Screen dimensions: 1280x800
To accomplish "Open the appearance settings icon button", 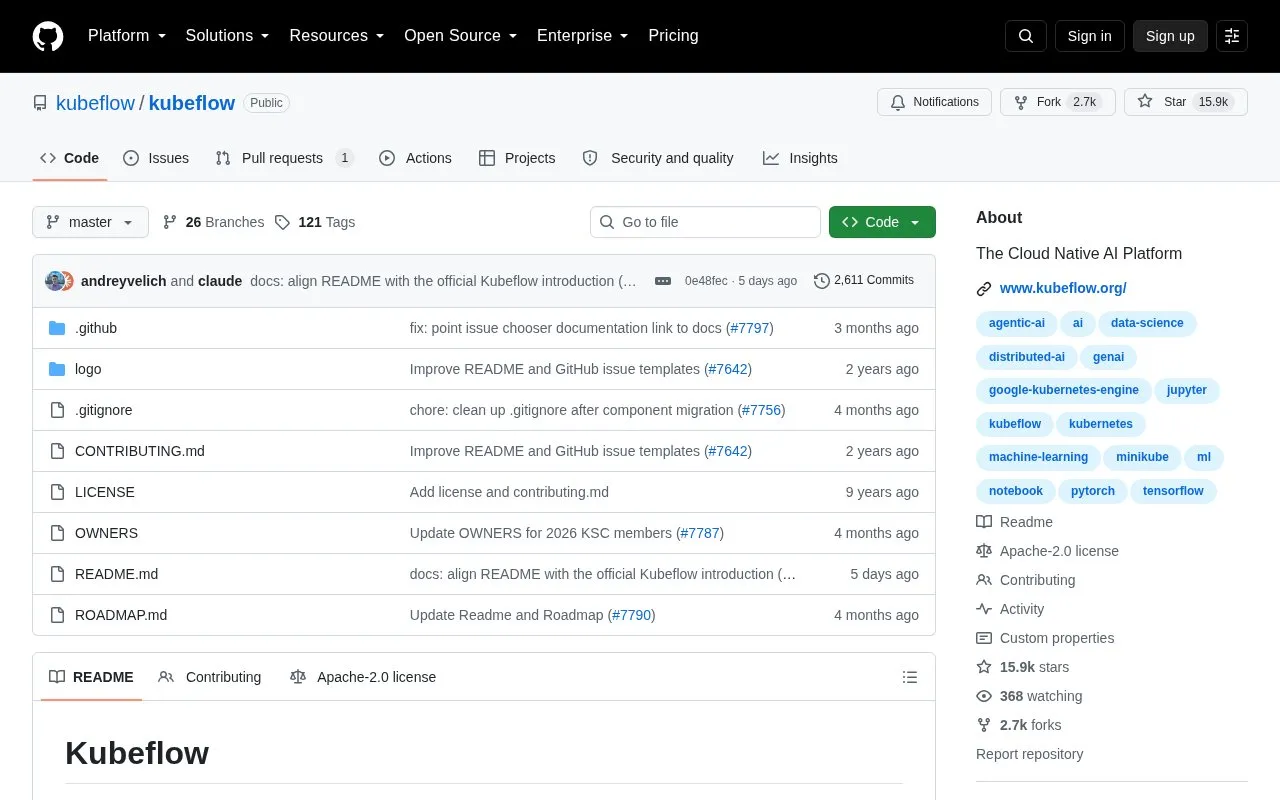I will pos(1232,36).
